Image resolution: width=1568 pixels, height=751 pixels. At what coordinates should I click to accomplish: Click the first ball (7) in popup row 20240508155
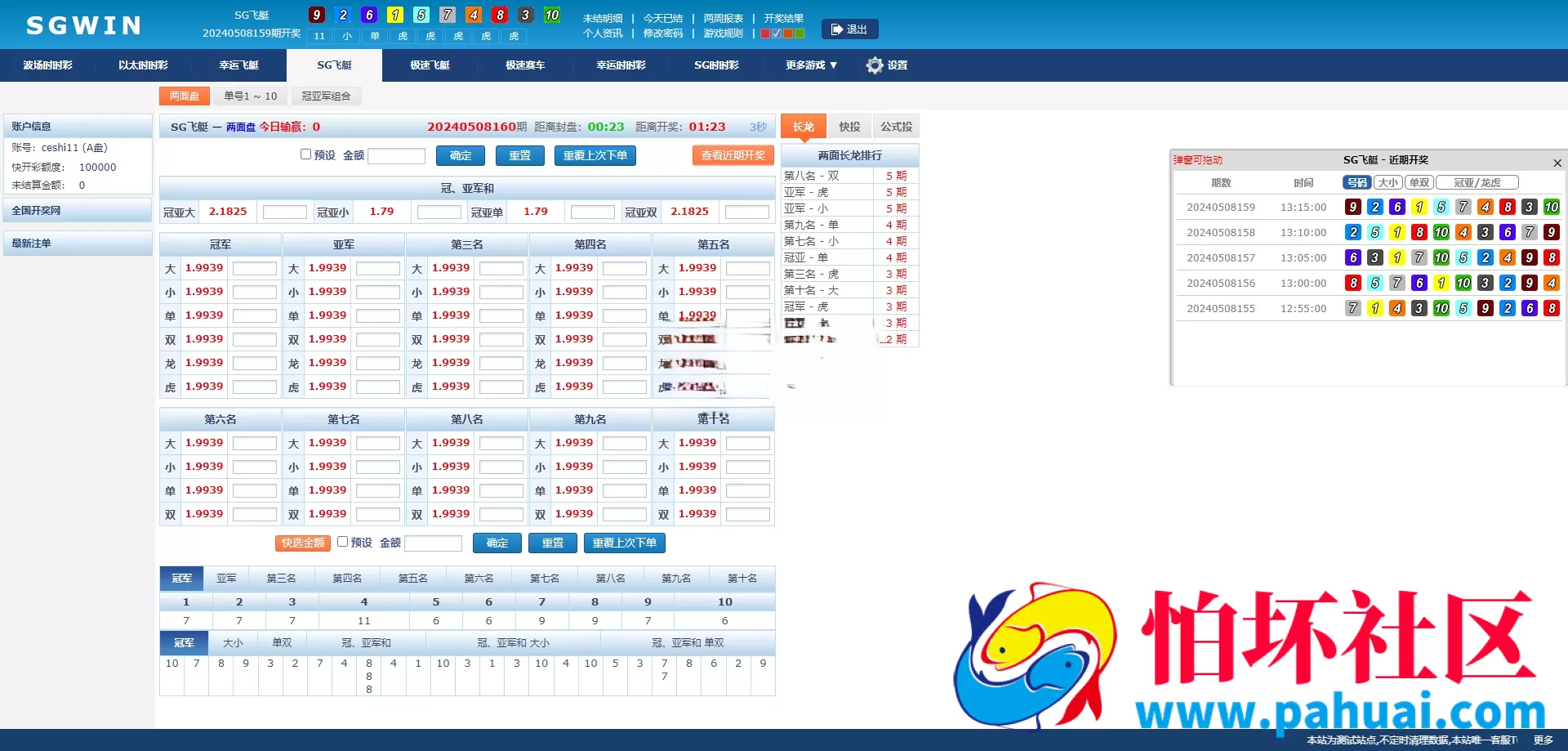click(1353, 308)
